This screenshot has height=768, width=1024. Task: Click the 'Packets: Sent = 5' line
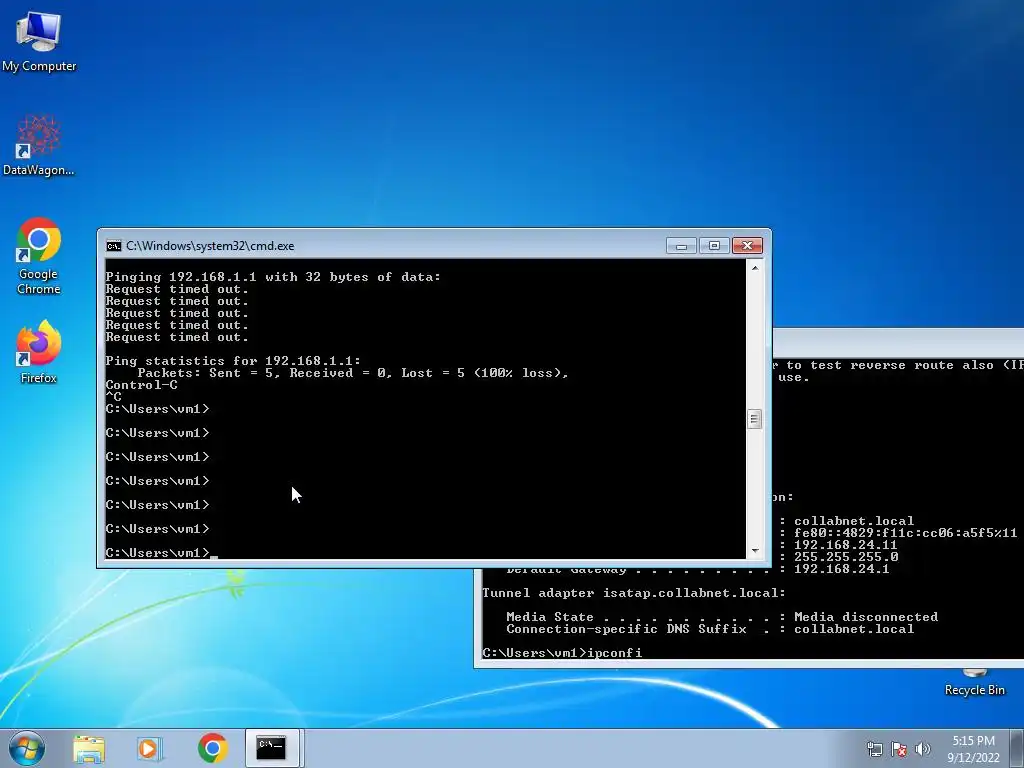coord(353,373)
